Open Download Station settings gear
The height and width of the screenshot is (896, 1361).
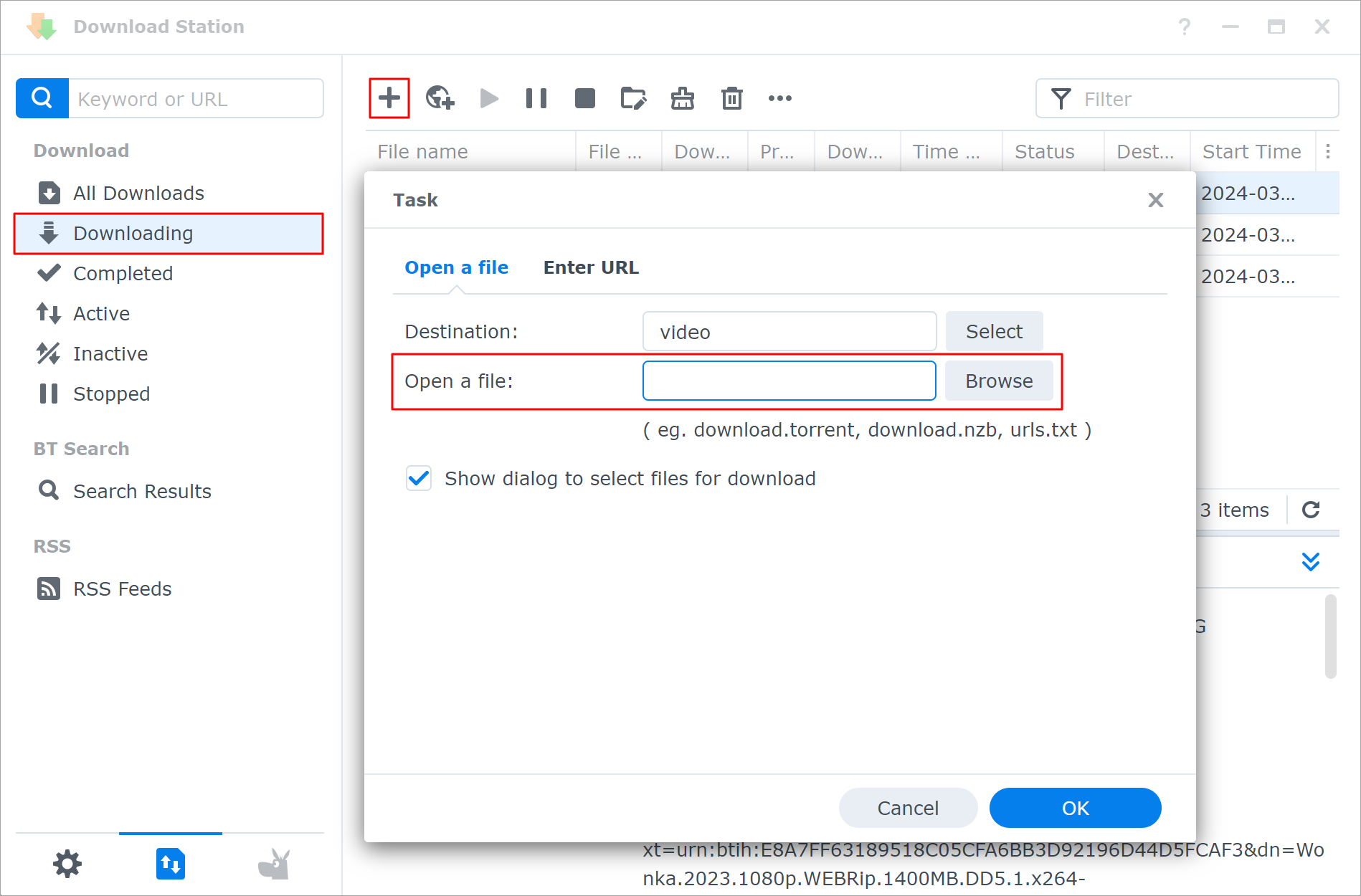pos(67,864)
